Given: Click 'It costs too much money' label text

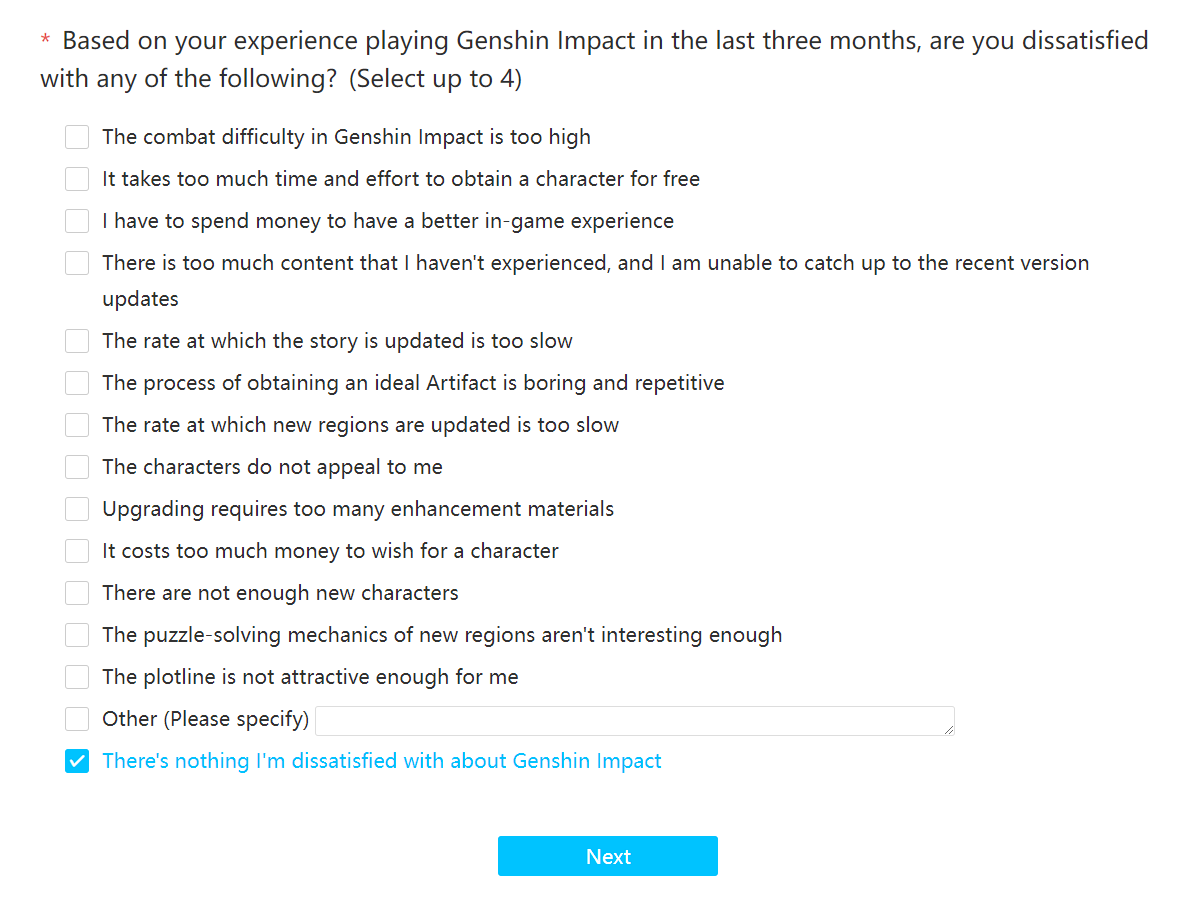Looking at the screenshot, I should (330, 551).
